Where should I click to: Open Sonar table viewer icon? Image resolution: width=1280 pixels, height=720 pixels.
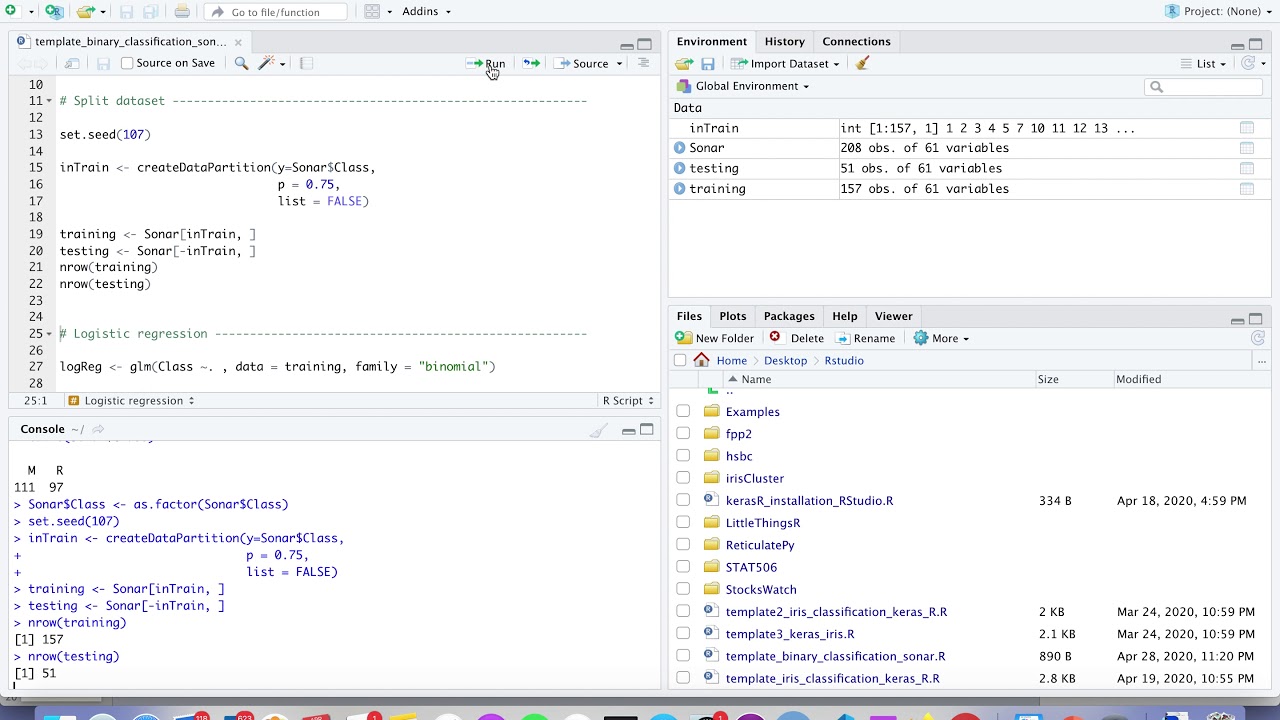(x=1247, y=148)
